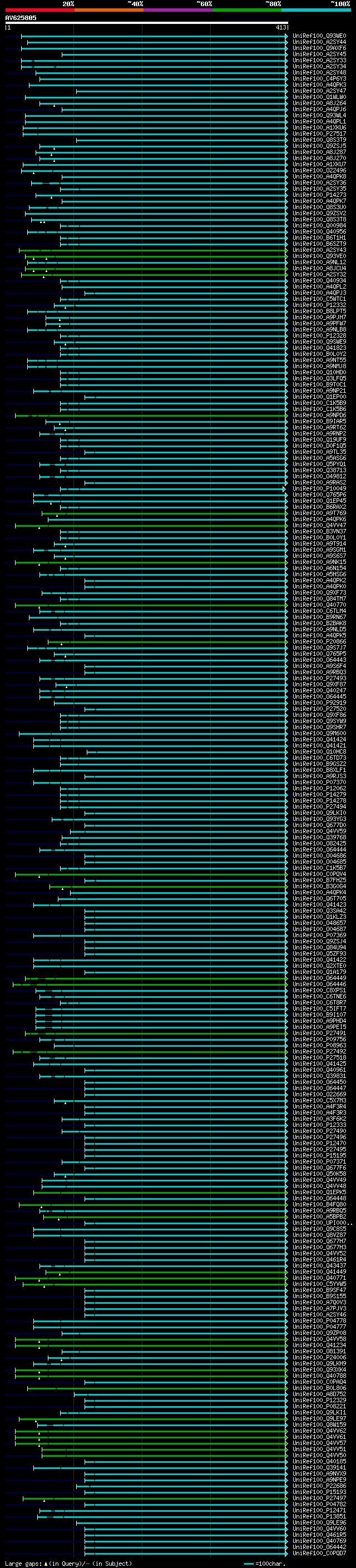Select hit UniRef100_Q93WL4

click(319, 116)
